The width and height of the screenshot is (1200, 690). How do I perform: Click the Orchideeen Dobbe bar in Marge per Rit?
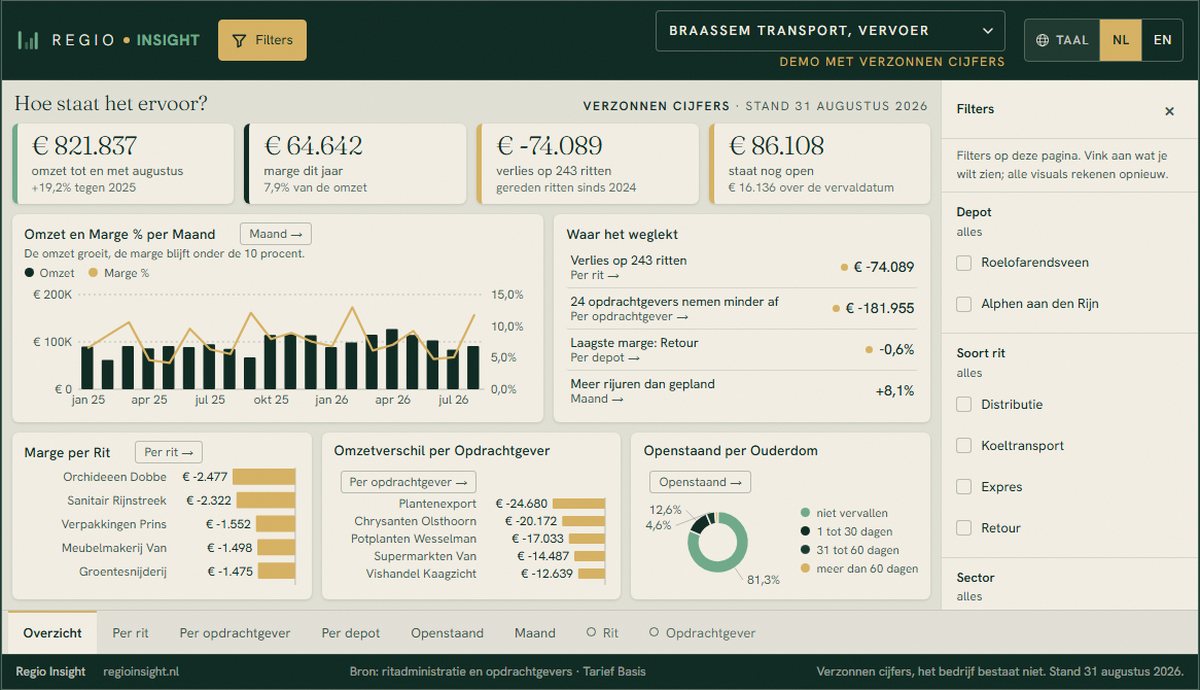point(264,477)
